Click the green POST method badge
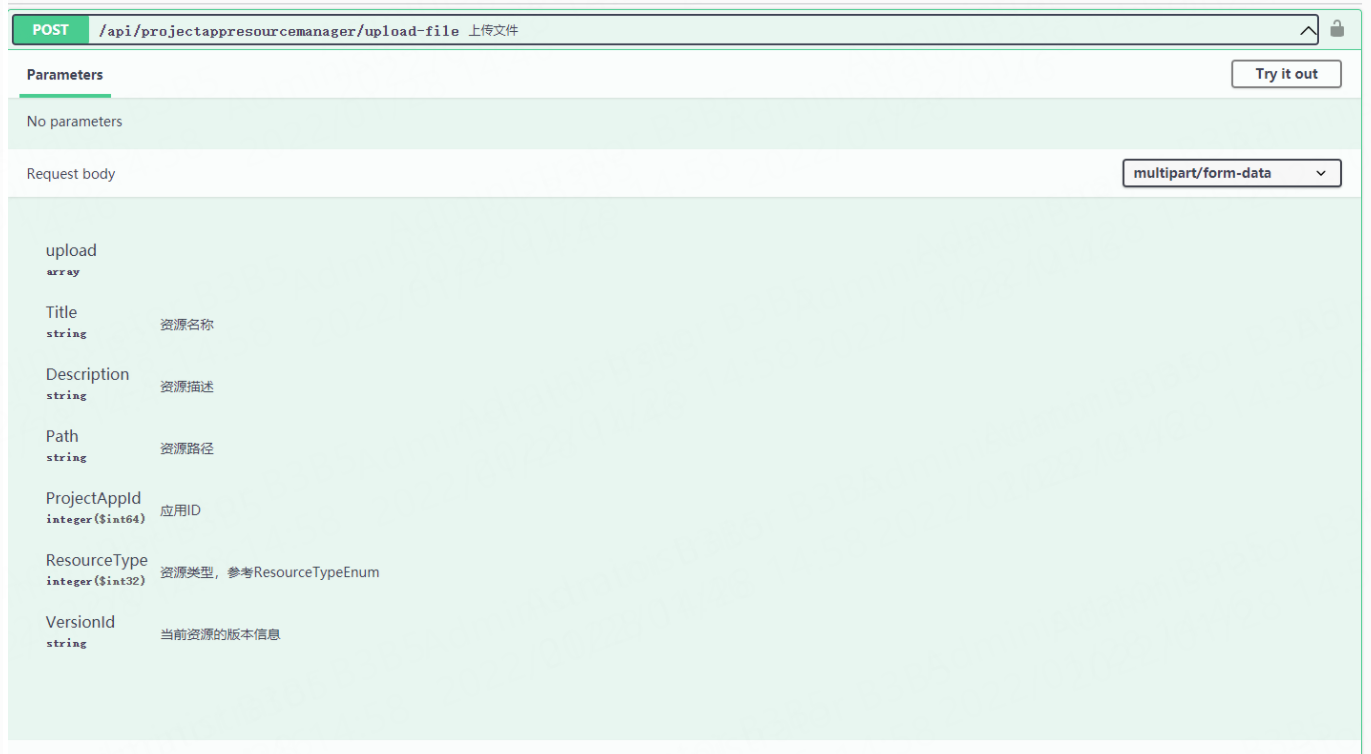Viewport: 1371px width, 754px height. coord(49,29)
